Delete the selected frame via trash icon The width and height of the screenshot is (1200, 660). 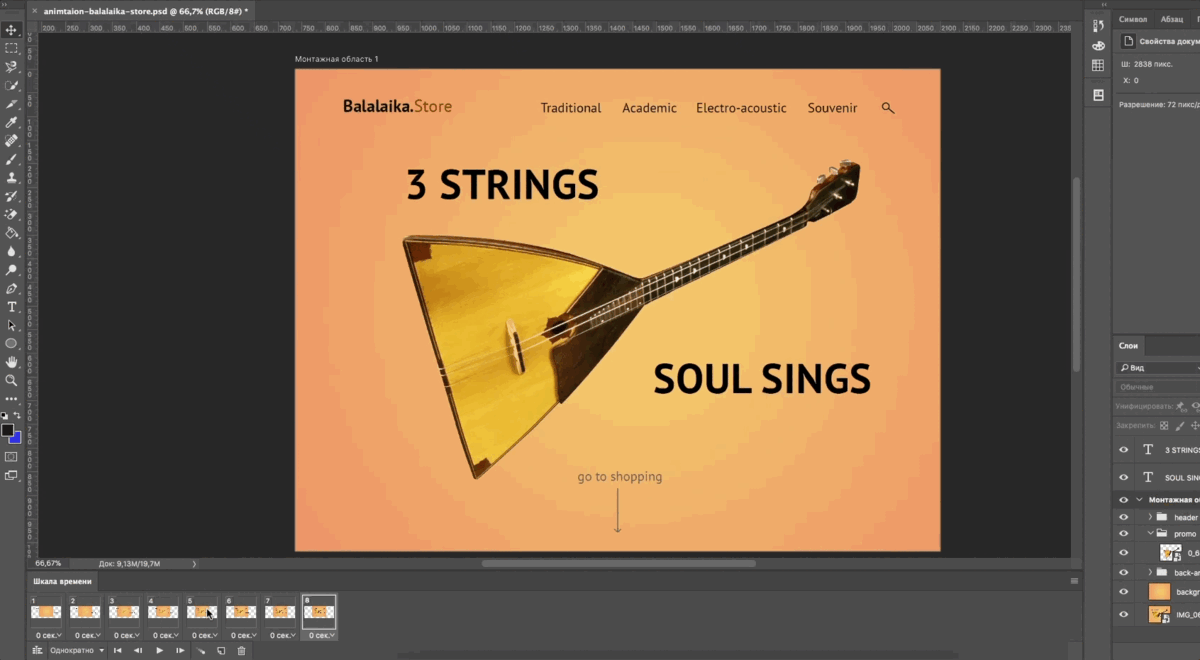click(241, 651)
